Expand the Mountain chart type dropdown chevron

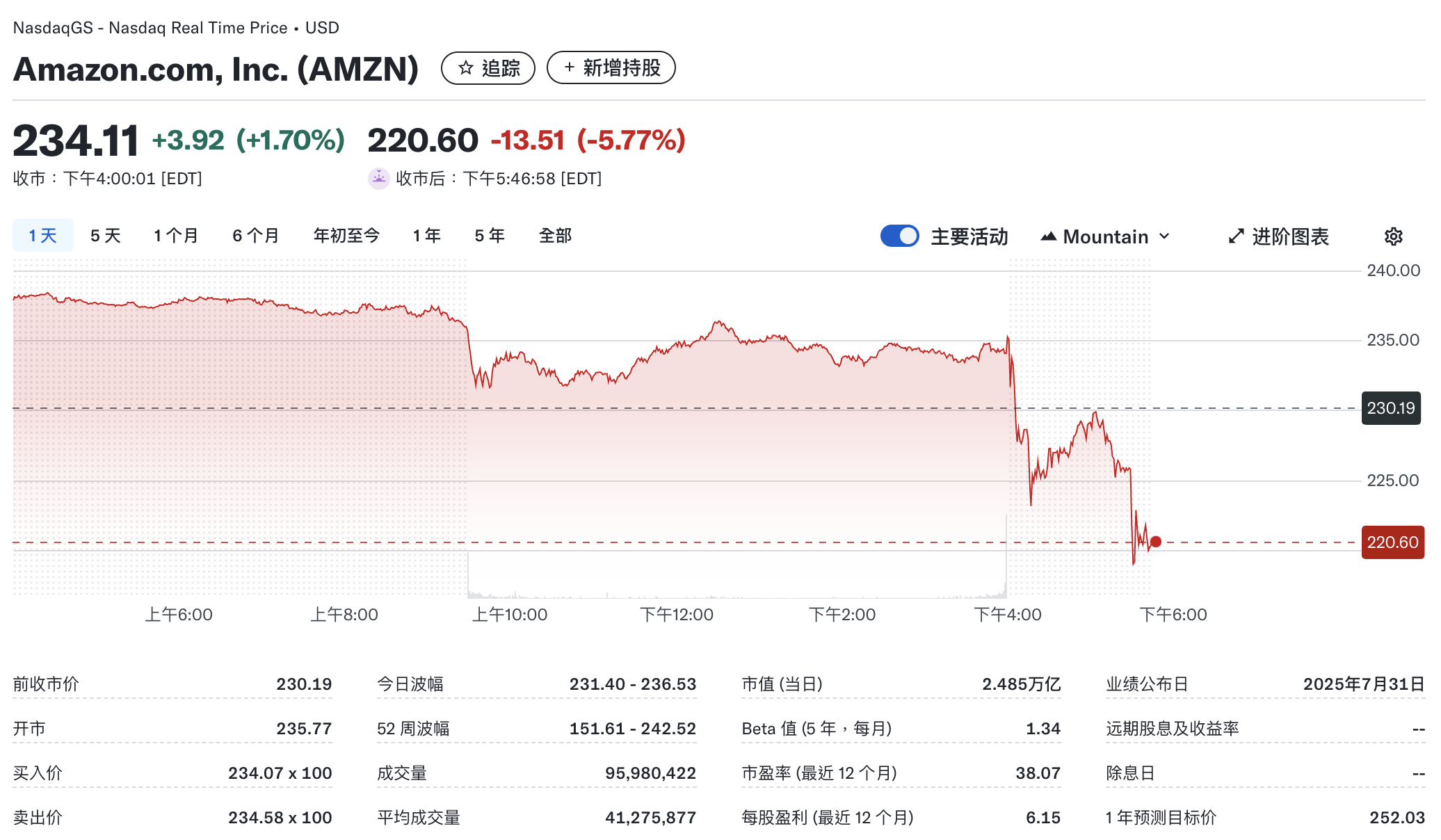pyautogui.click(x=1164, y=236)
